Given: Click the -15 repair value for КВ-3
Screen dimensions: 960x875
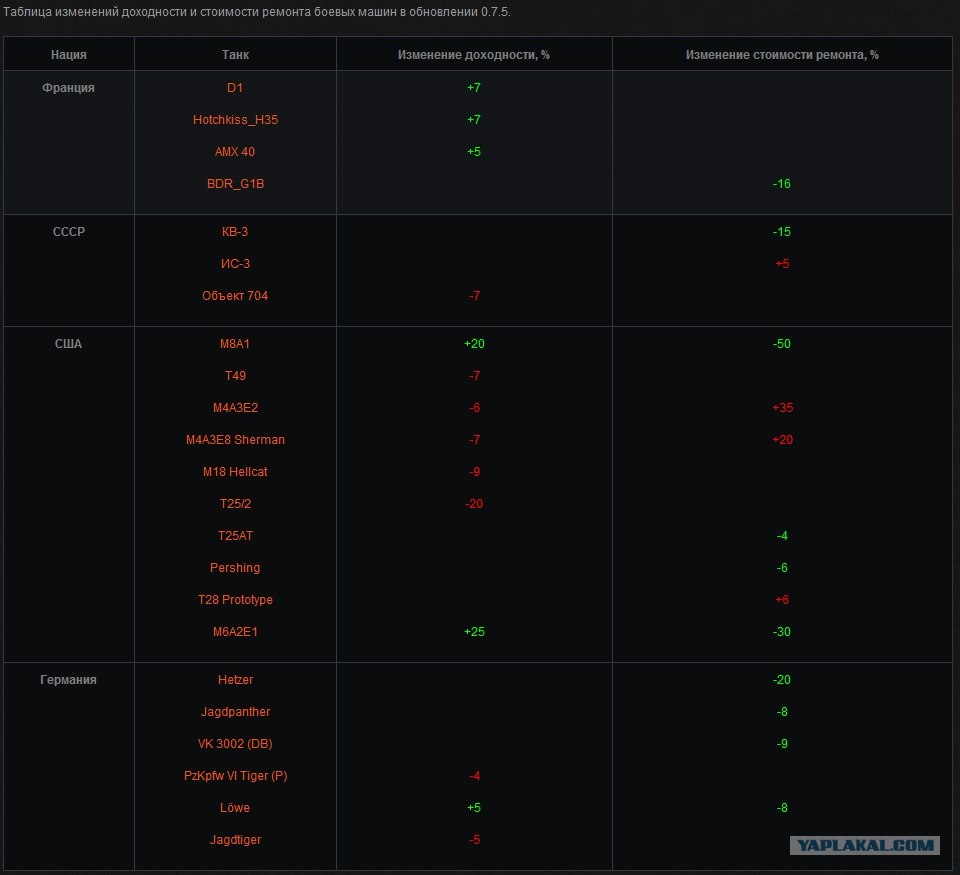Looking at the screenshot, I should point(782,231).
